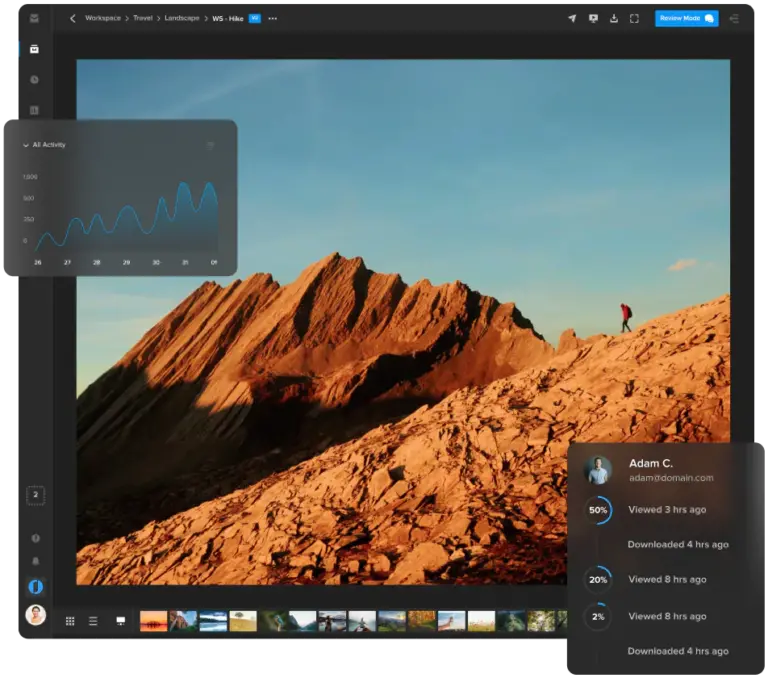Expand the All Activity dropdown
Viewport: 768px width, 678px height.
click(45, 145)
